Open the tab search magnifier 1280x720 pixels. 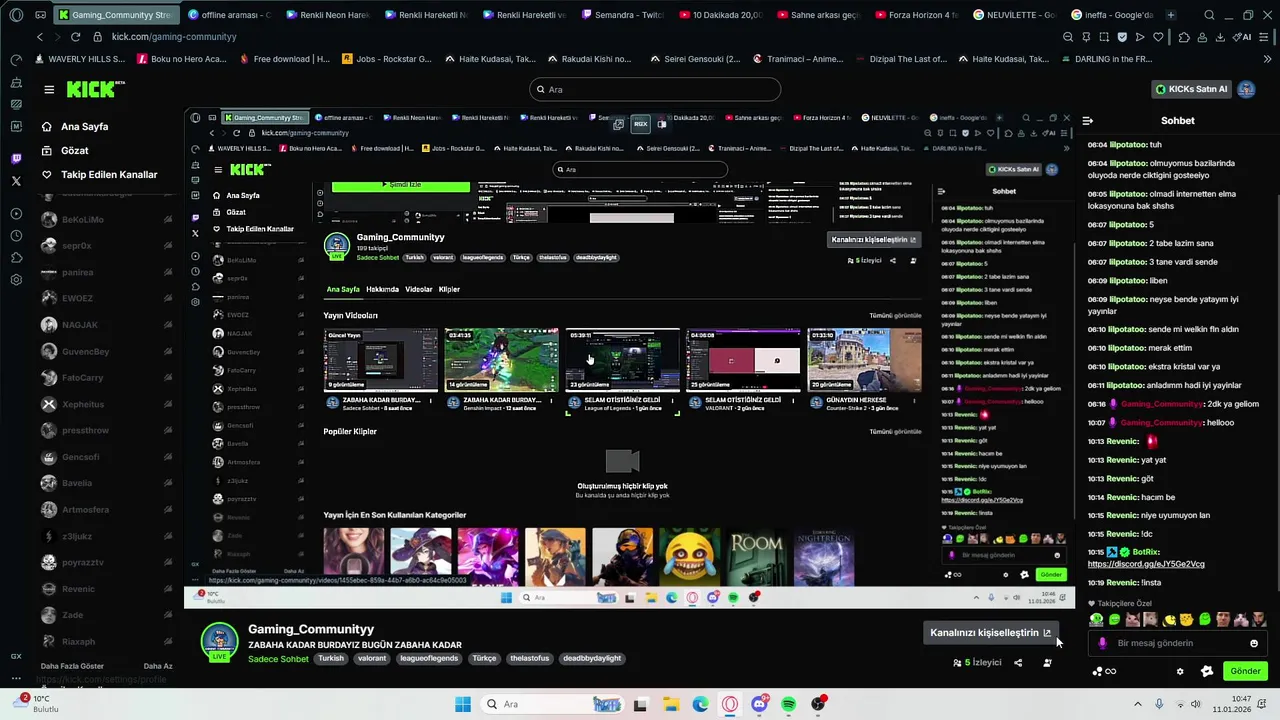point(1209,15)
